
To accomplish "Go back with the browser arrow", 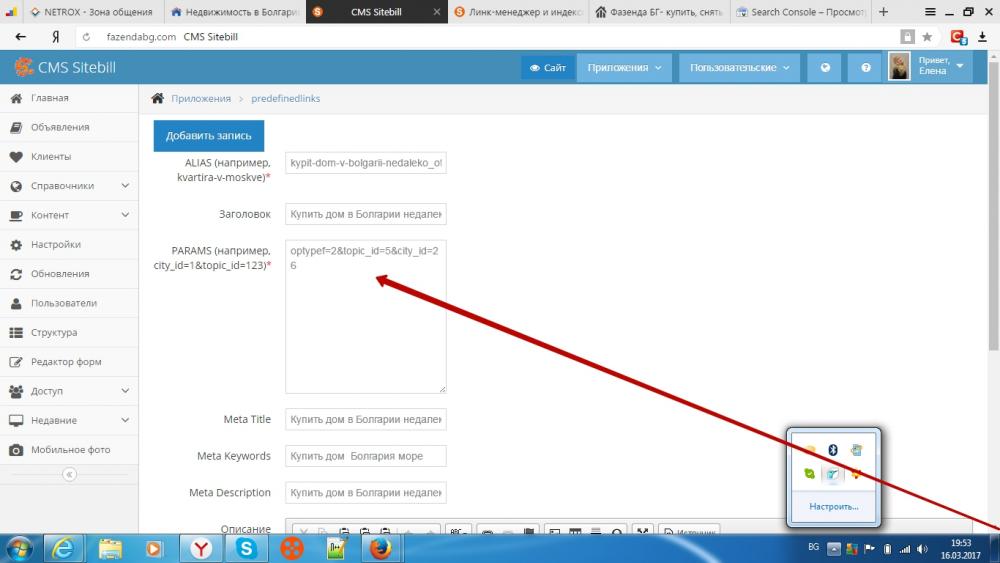I will pos(20,37).
